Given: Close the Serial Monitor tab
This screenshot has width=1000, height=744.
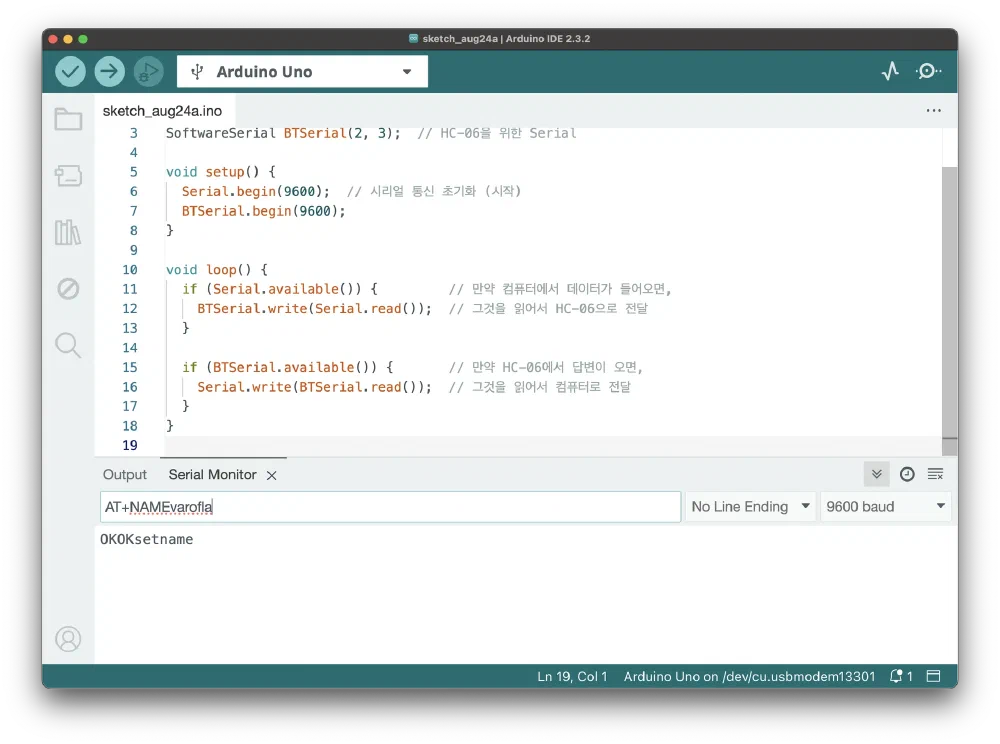Looking at the screenshot, I should [271, 476].
